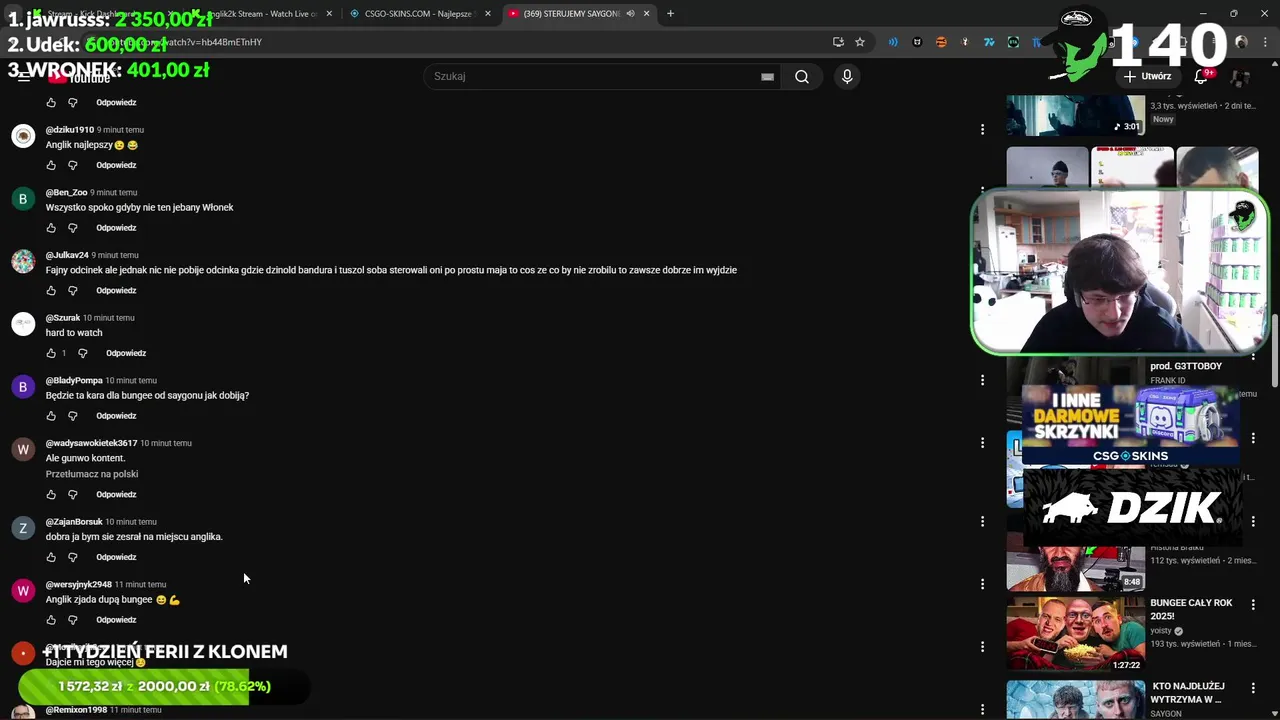Open YouTube notifications bell

pos(1201,77)
